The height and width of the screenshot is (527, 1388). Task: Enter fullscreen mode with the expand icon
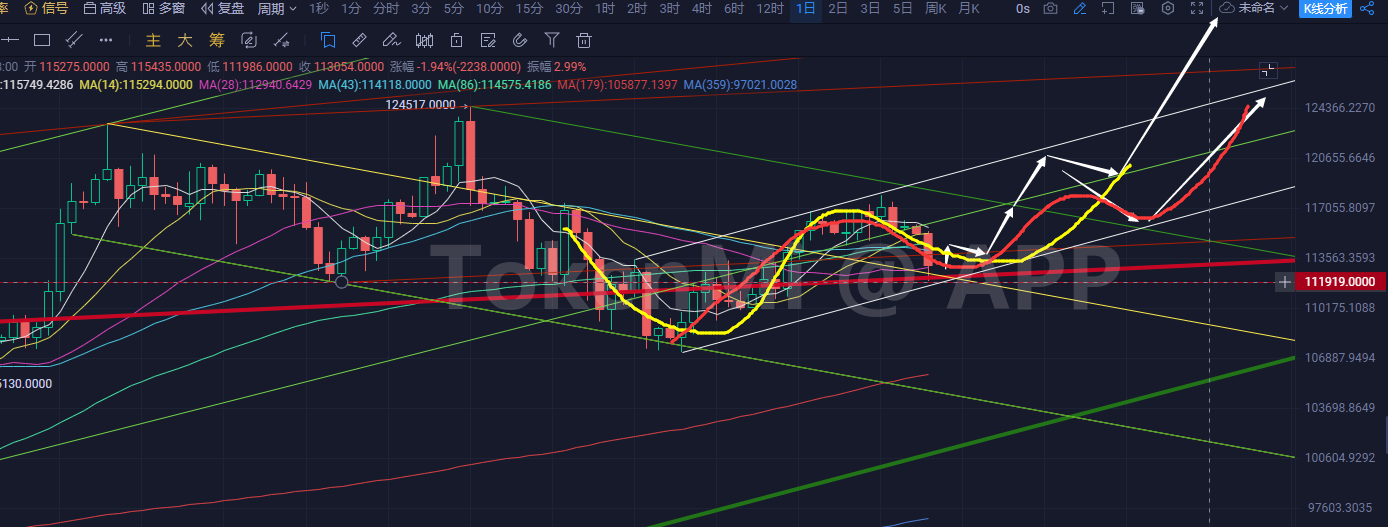pyautogui.click(x=1197, y=9)
